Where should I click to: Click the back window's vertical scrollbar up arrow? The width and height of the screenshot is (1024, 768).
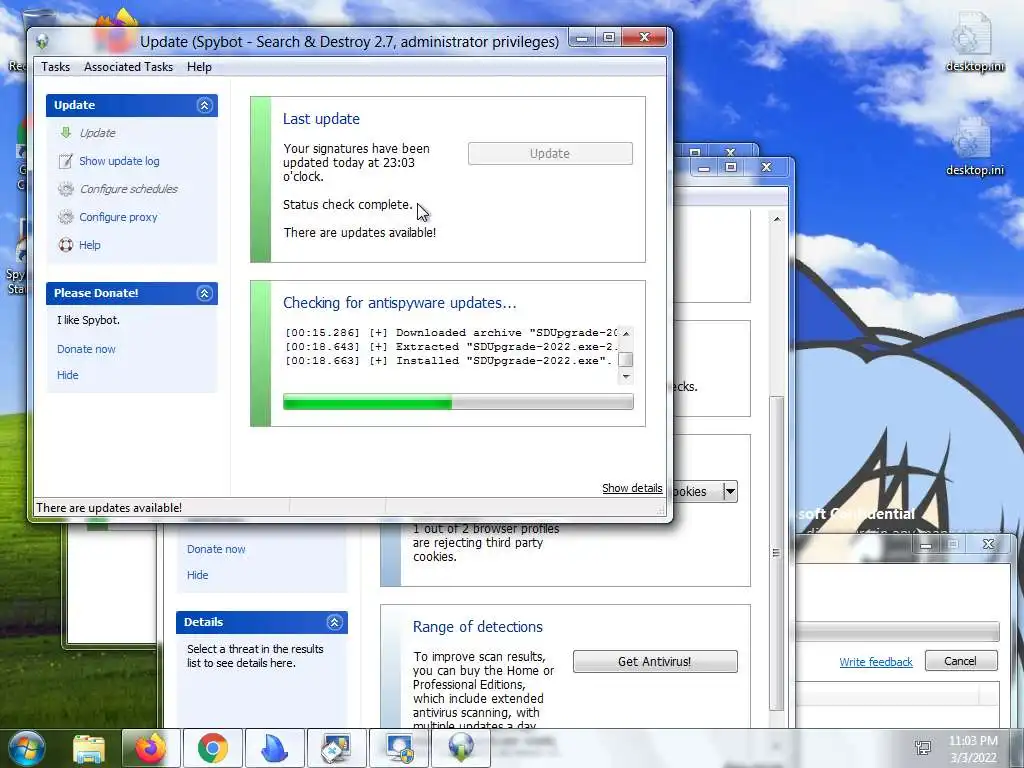click(x=776, y=219)
